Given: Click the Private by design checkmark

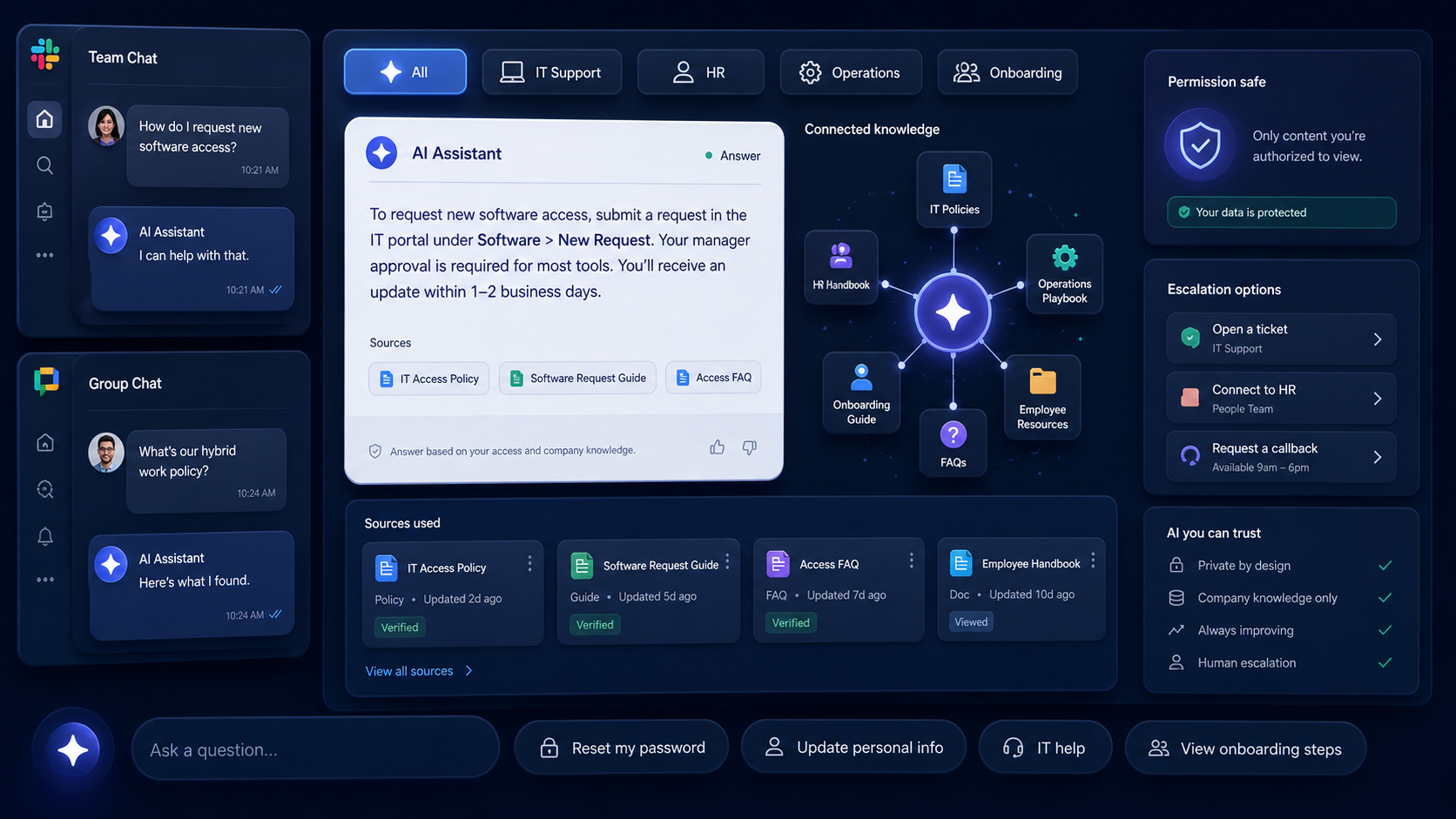Looking at the screenshot, I should click(1385, 566).
